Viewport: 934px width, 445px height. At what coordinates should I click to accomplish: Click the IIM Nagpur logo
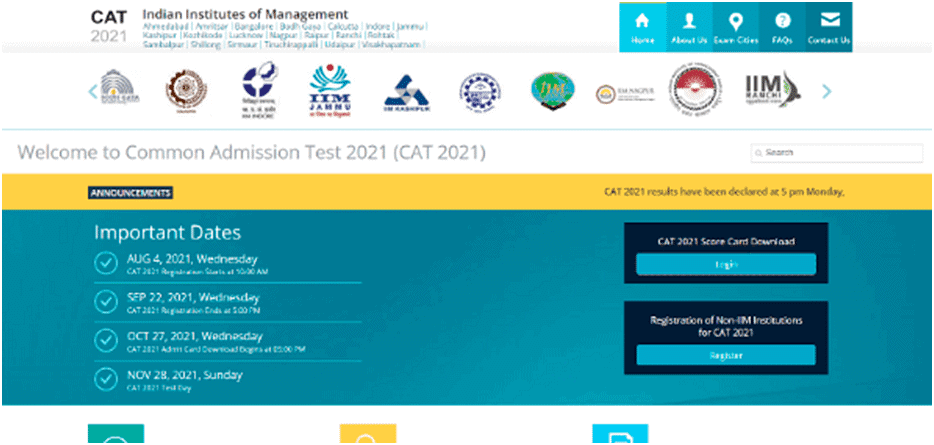tap(625, 94)
